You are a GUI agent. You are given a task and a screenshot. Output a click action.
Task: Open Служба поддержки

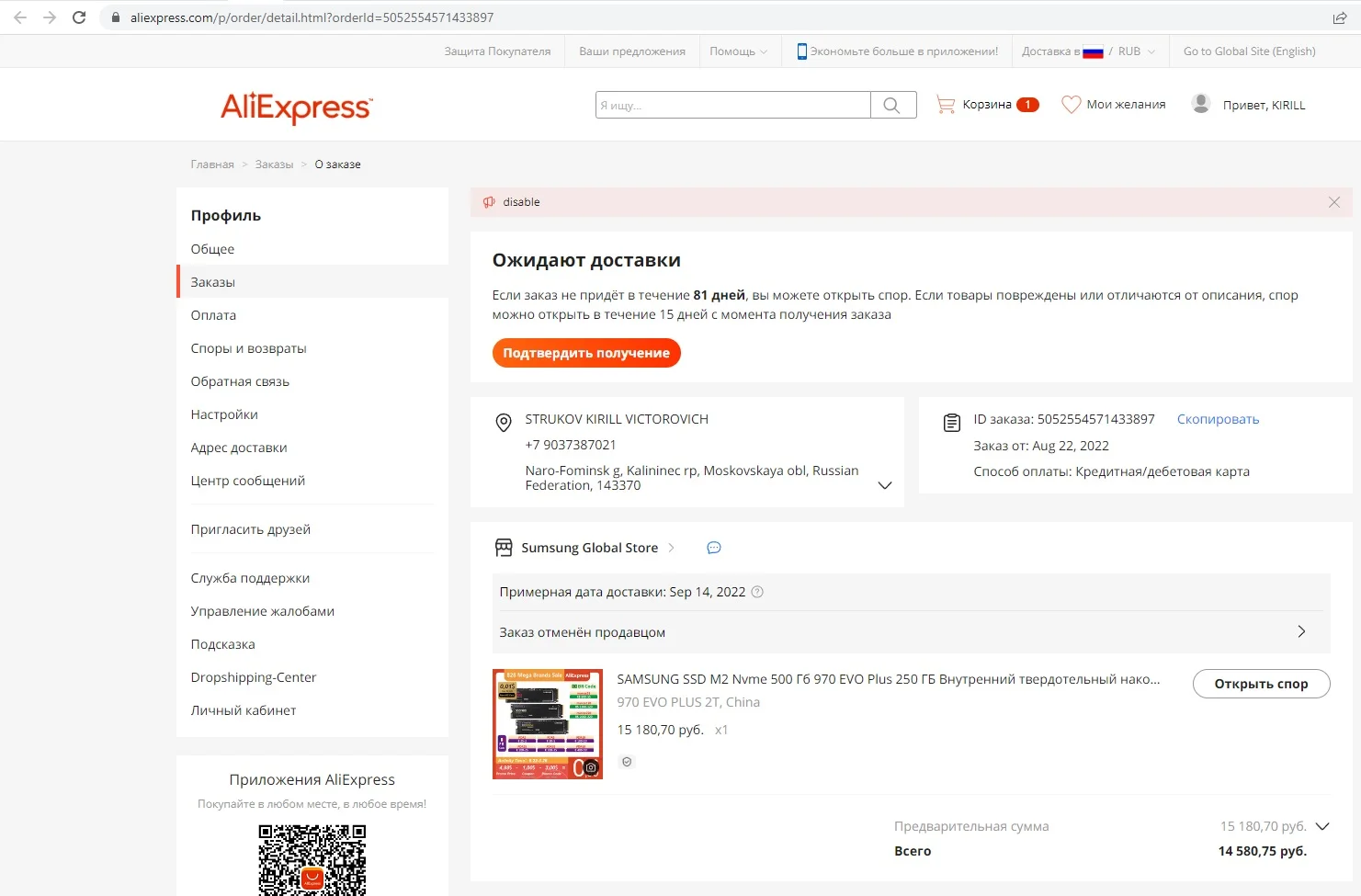tap(250, 578)
